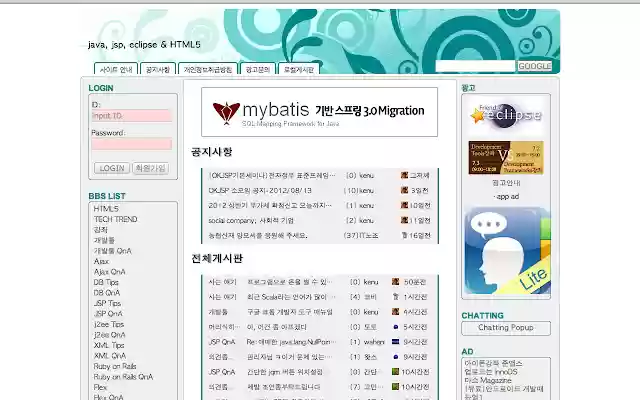
Task: Focus the Google search text box
Action: [475, 66]
